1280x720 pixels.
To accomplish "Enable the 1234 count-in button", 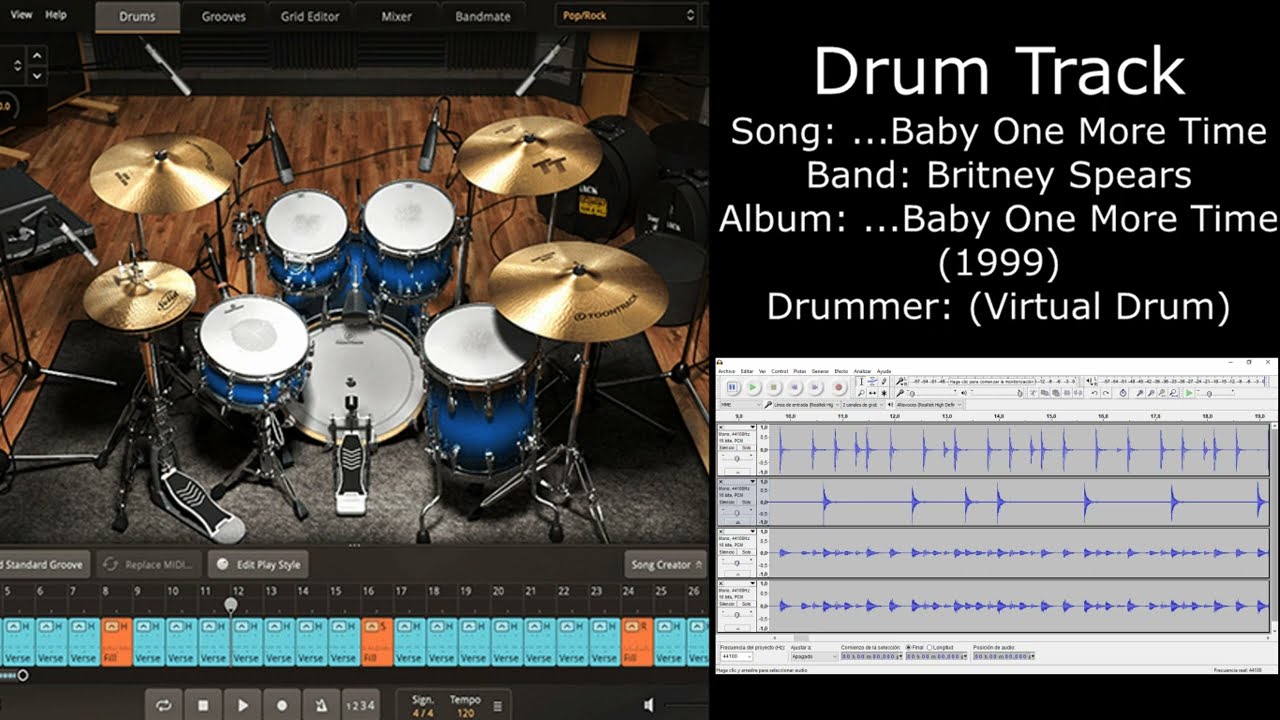I will (360, 705).
